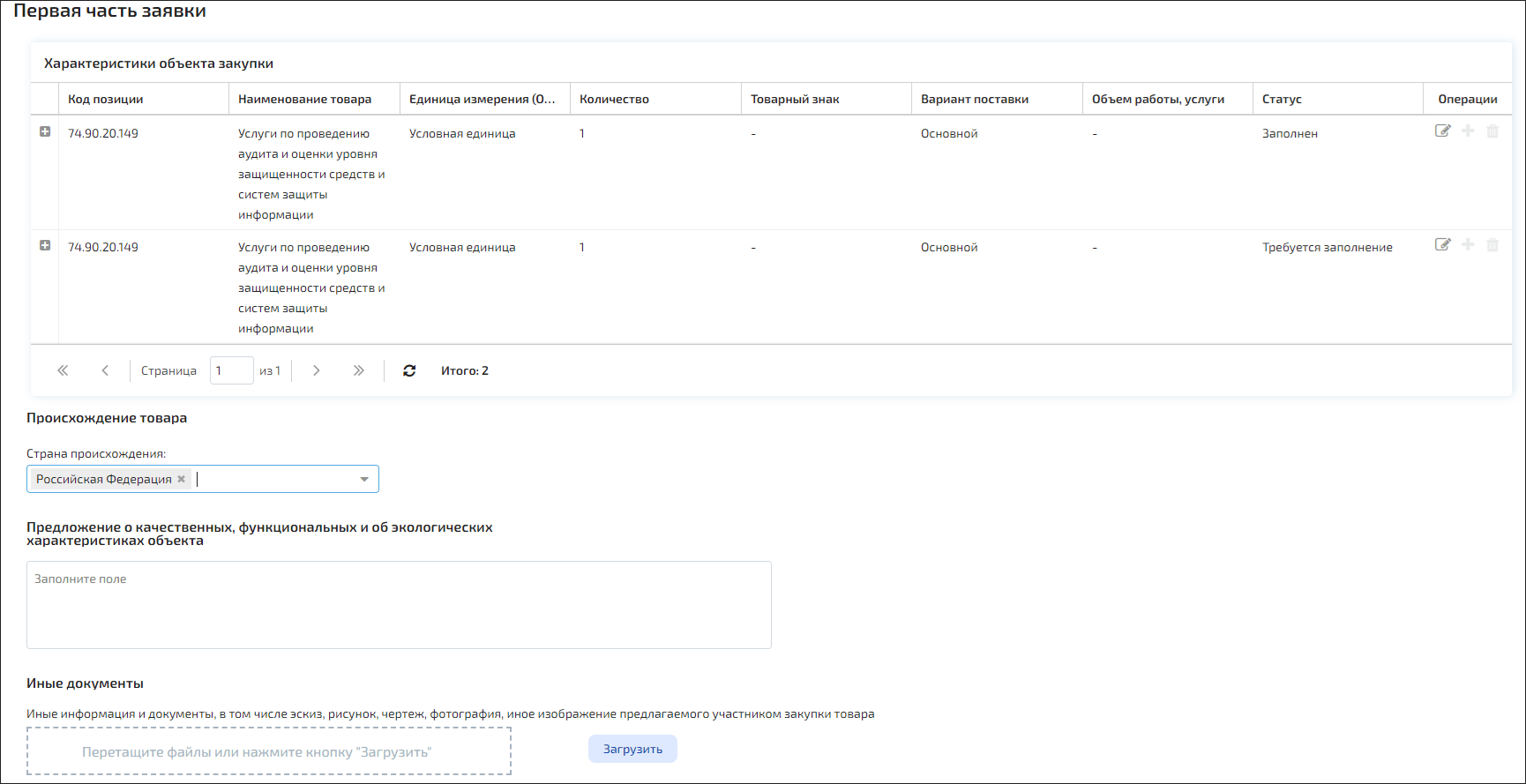Image resolution: width=1526 pixels, height=784 pixels.
Task: Click the Операции column header
Action: pos(1468,99)
